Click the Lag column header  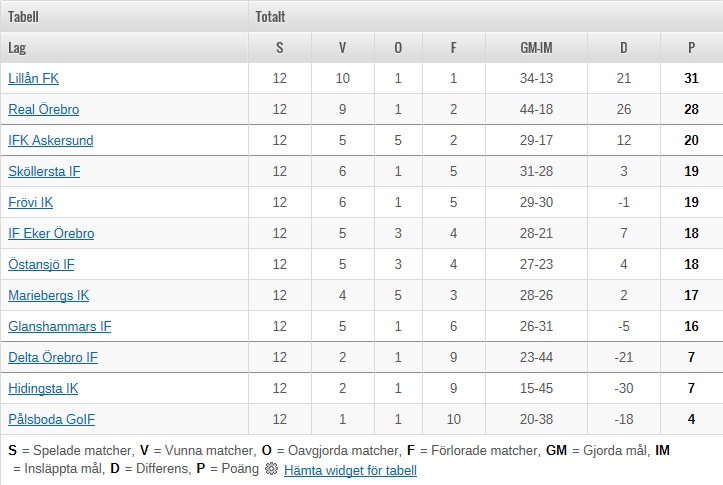(x=17, y=47)
